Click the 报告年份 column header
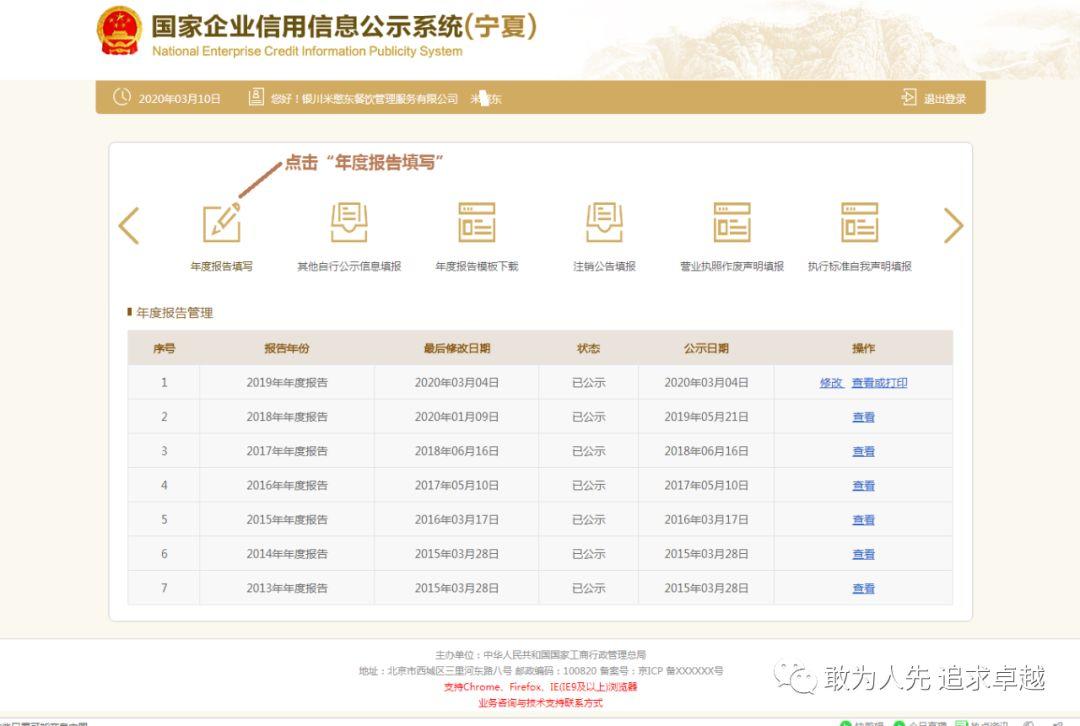This screenshot has width=1080, height=726. (x=287, y=349)
